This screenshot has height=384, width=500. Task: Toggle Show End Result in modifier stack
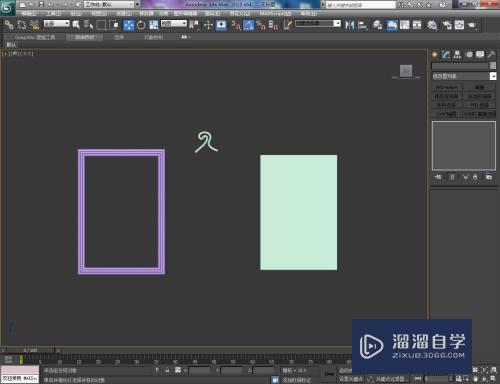[452, 177]
